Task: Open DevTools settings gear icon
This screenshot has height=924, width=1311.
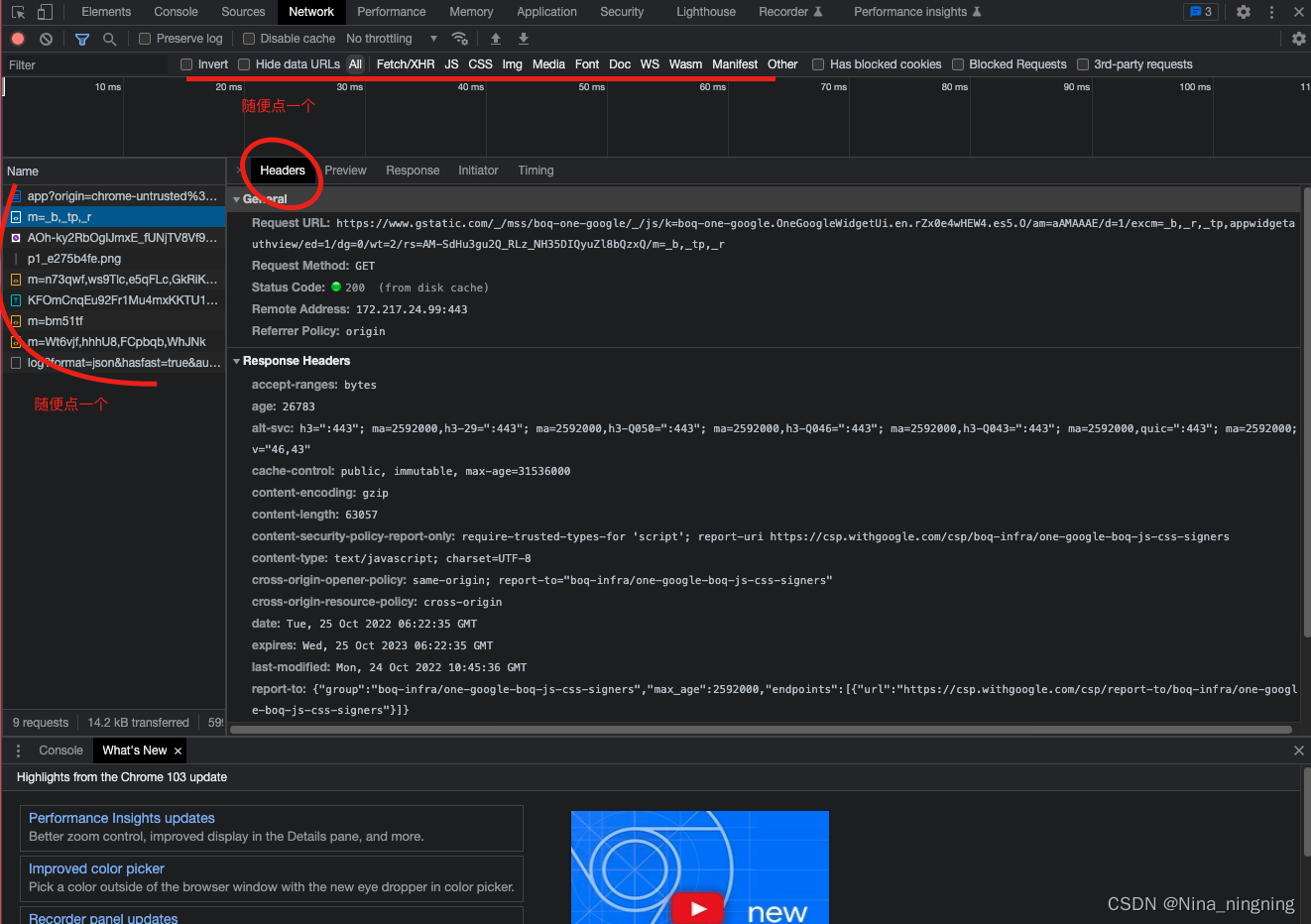Action: tap(1244, 12)
